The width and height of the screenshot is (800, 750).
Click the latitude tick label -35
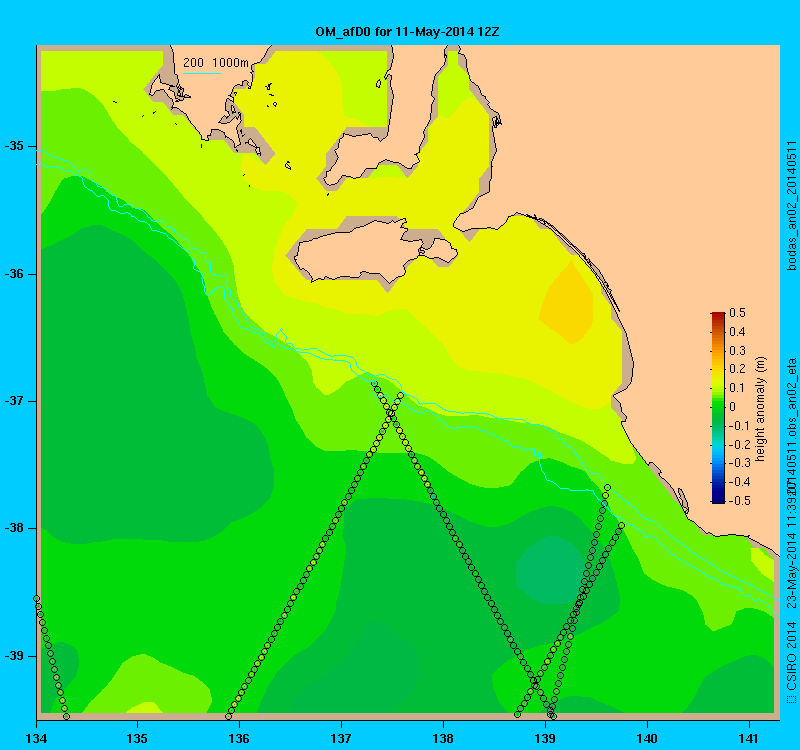14,146
